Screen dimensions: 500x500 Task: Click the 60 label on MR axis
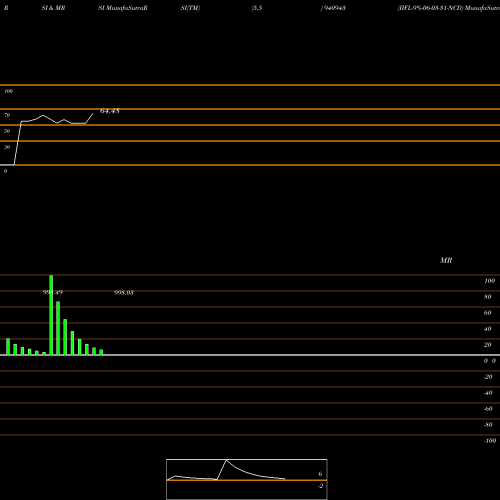point(488,313)
